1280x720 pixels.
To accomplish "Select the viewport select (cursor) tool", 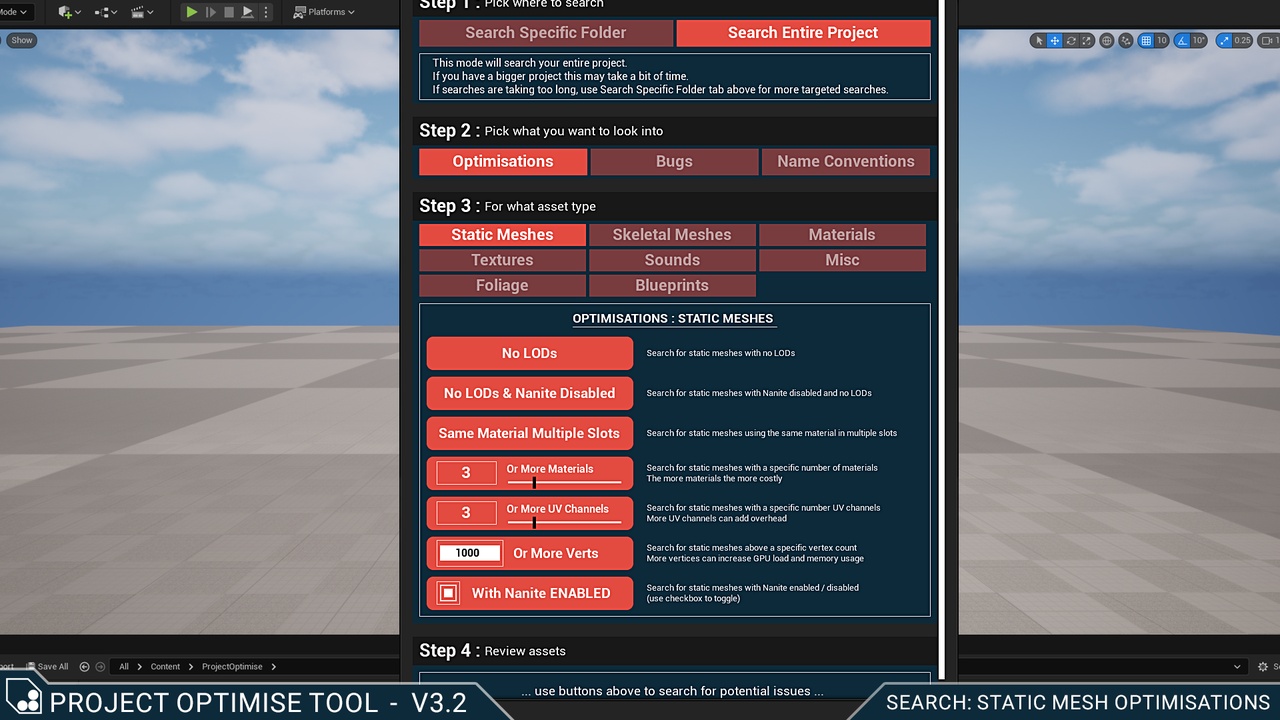I will pos(1039,41).
